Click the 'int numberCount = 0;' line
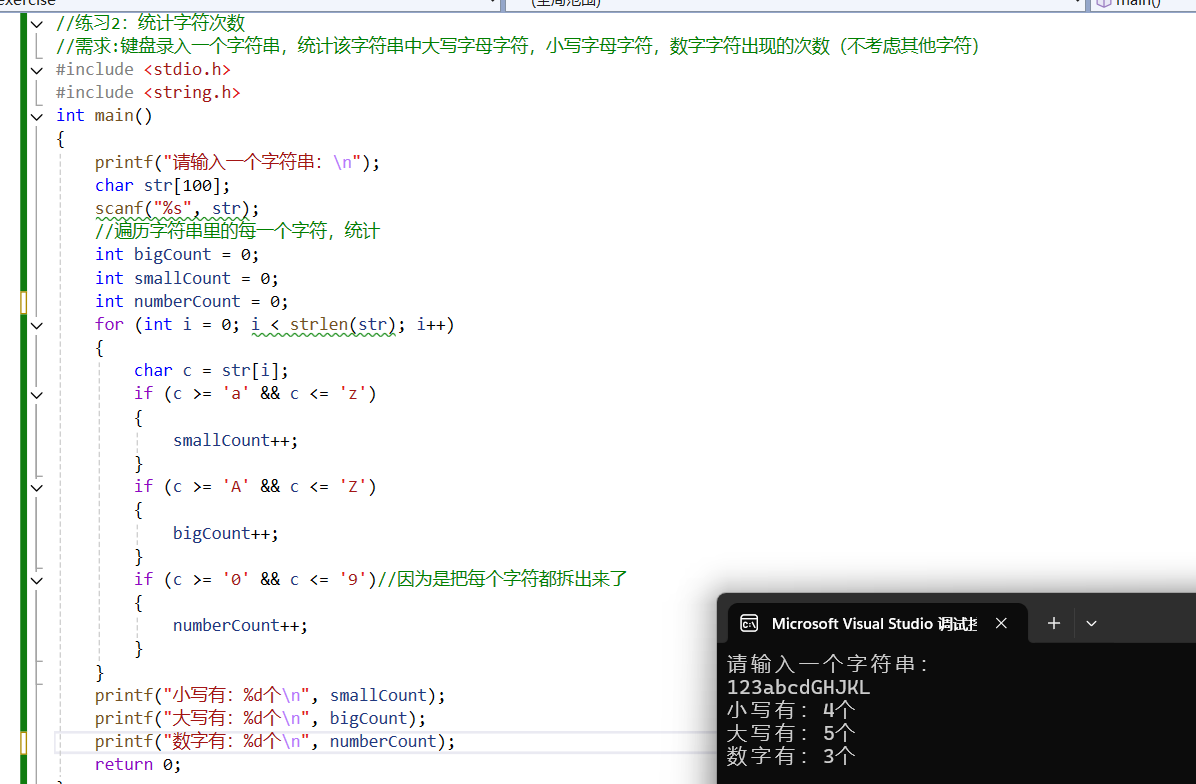The width and height of the screenshot is (1196, 784). [x=191, y=301]
